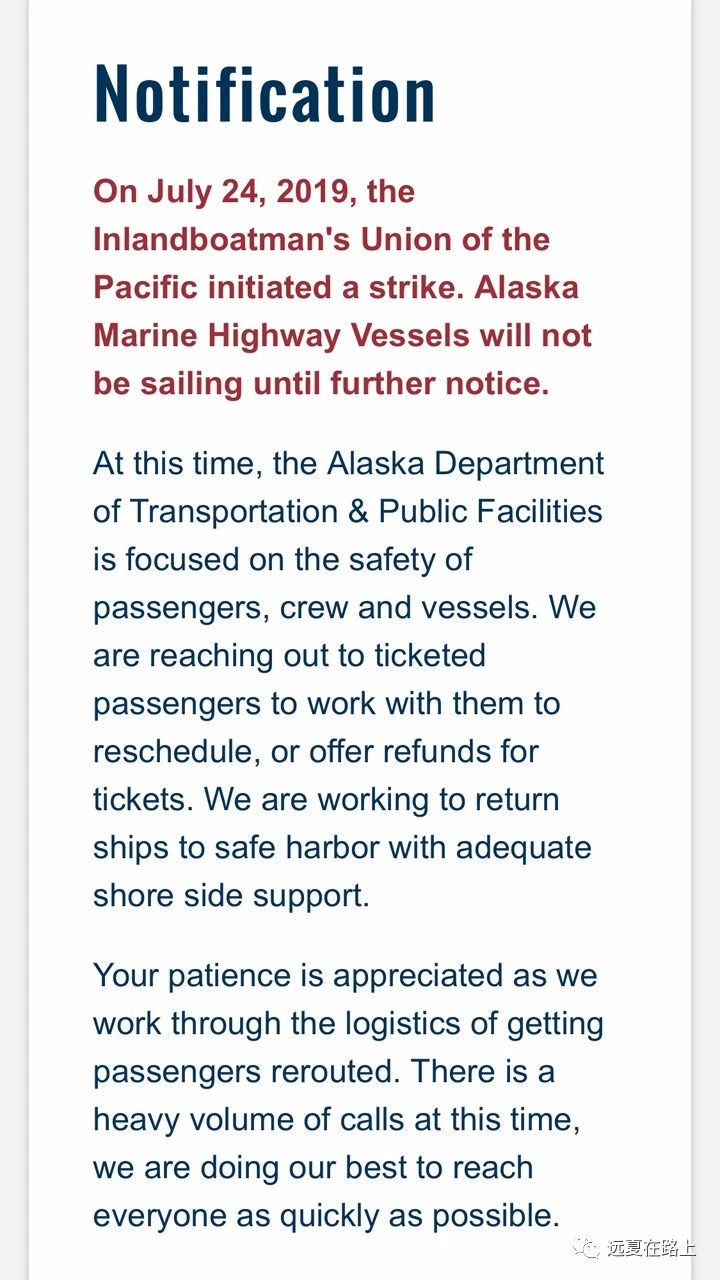Tap the final line 'everyone as quickly as possible.'
Viewport: 720px width, 1280px height.
(x=326, y=1215)
